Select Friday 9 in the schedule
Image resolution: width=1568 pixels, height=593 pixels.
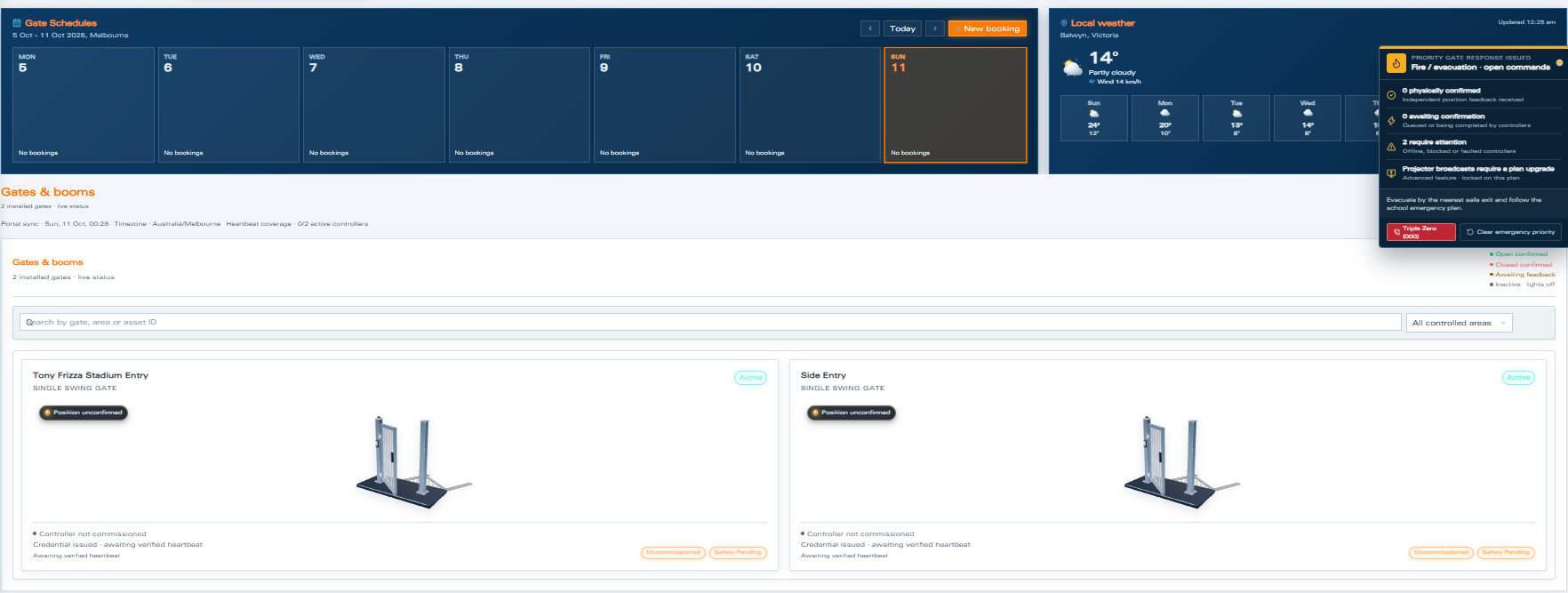click(x=665, y=105)
